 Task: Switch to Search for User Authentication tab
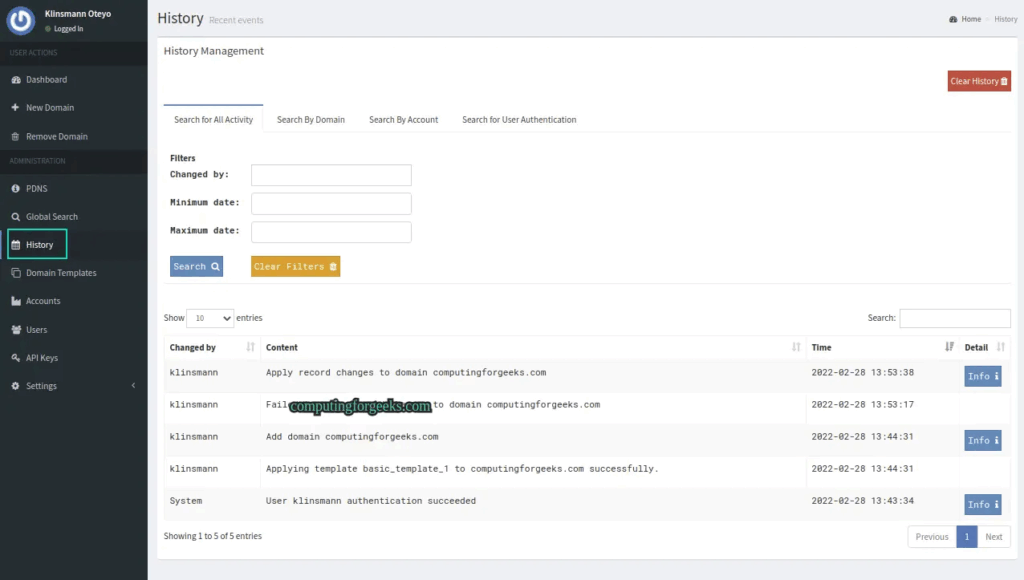(x=519, y=120)
